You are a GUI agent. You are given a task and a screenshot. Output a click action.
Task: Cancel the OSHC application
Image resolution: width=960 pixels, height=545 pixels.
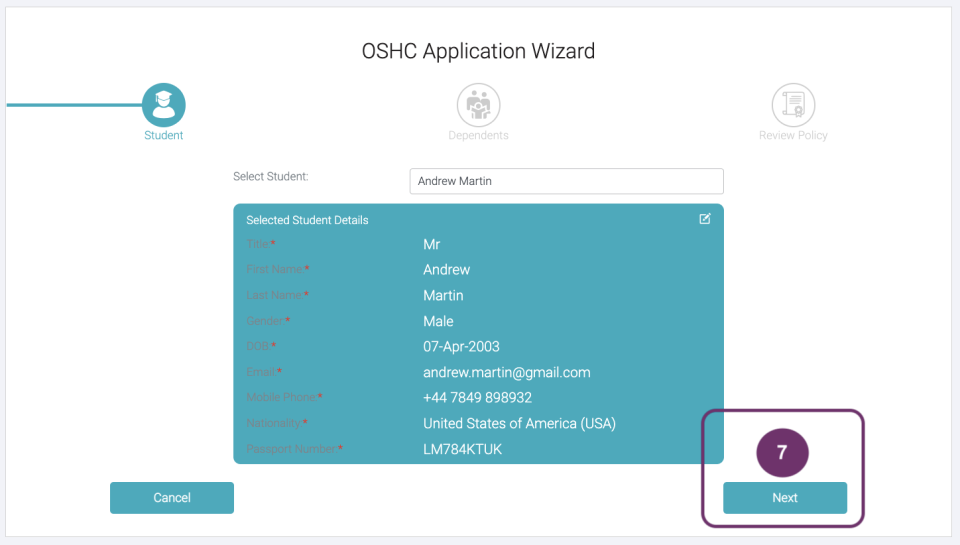(x=172, y=498)
